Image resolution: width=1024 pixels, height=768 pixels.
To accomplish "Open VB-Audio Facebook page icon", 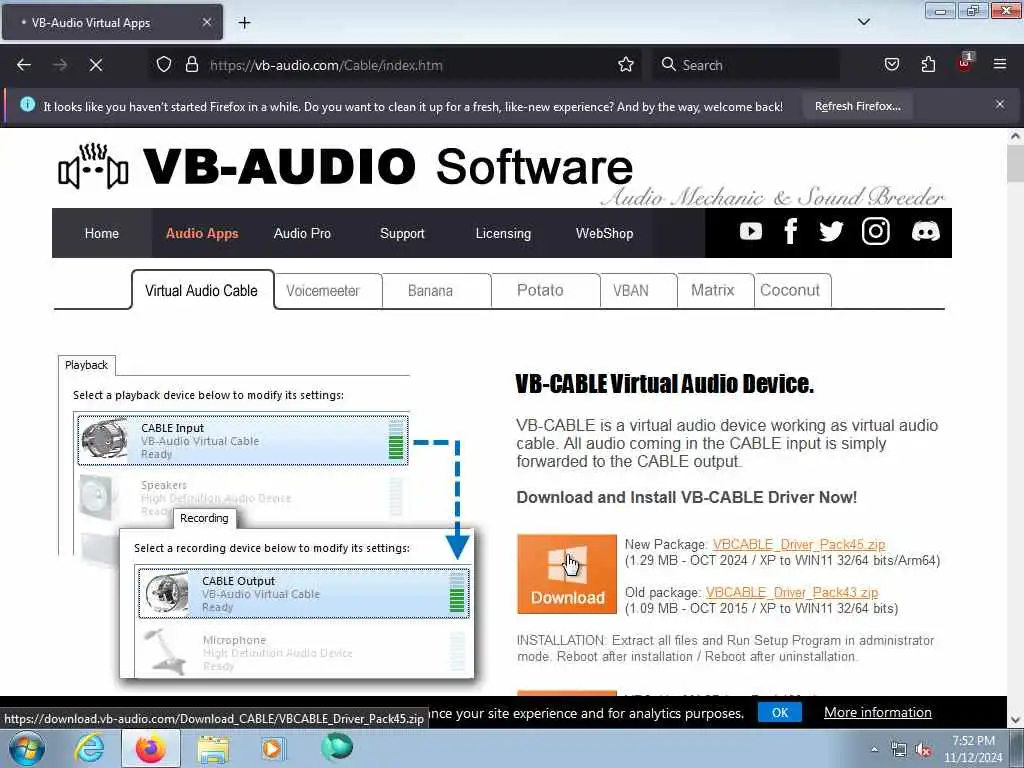I will [790, 231].
